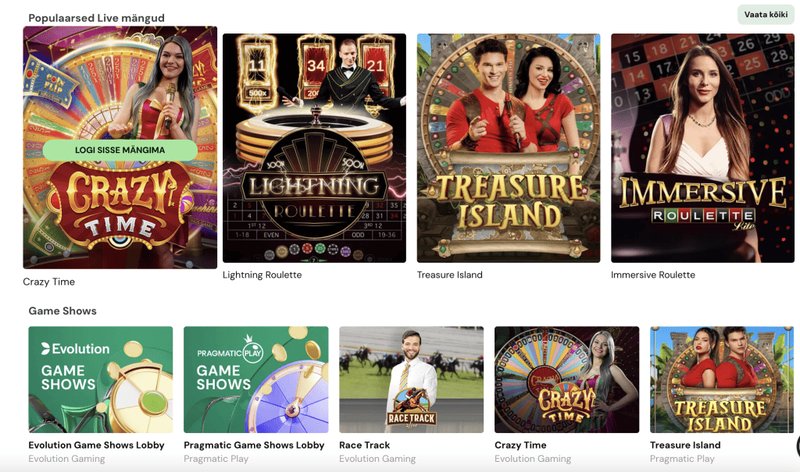The image size is (800, 472).
Task: Open the small Treasure Island thumbnail
Action: pyautogui.click(x=722, y=380)
